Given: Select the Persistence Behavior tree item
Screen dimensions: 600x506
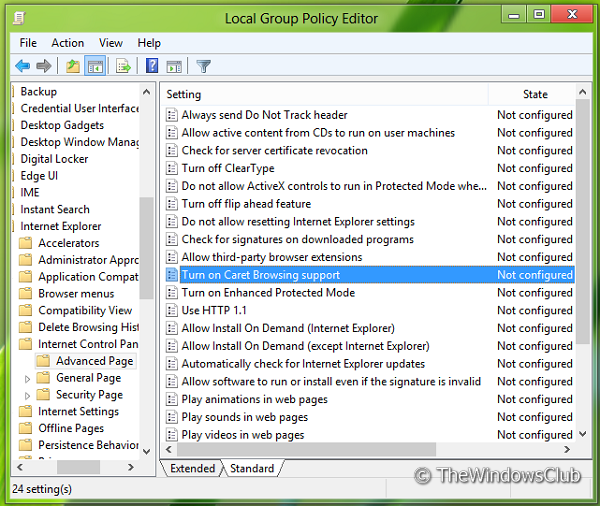Looking at the screenshot, I should (88, 445).
